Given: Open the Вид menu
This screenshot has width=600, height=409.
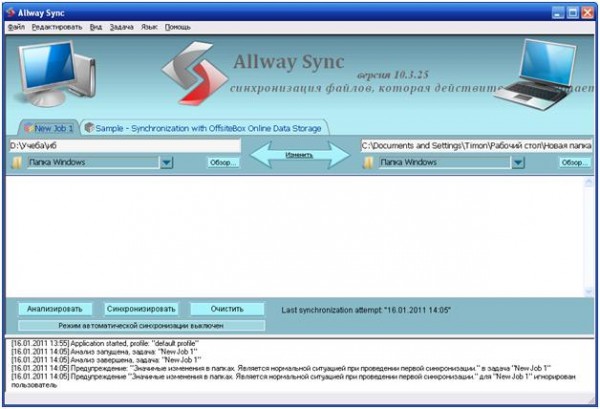Looking at the screenshot, I should click(x=96, y=27).
